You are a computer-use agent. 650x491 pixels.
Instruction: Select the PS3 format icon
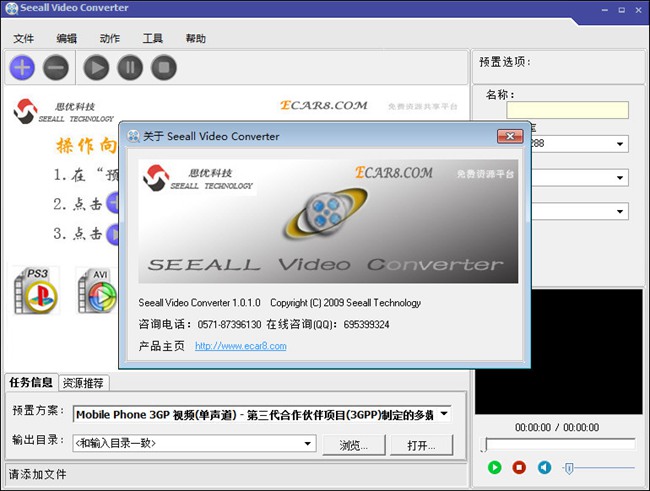[x=36, y=291]
